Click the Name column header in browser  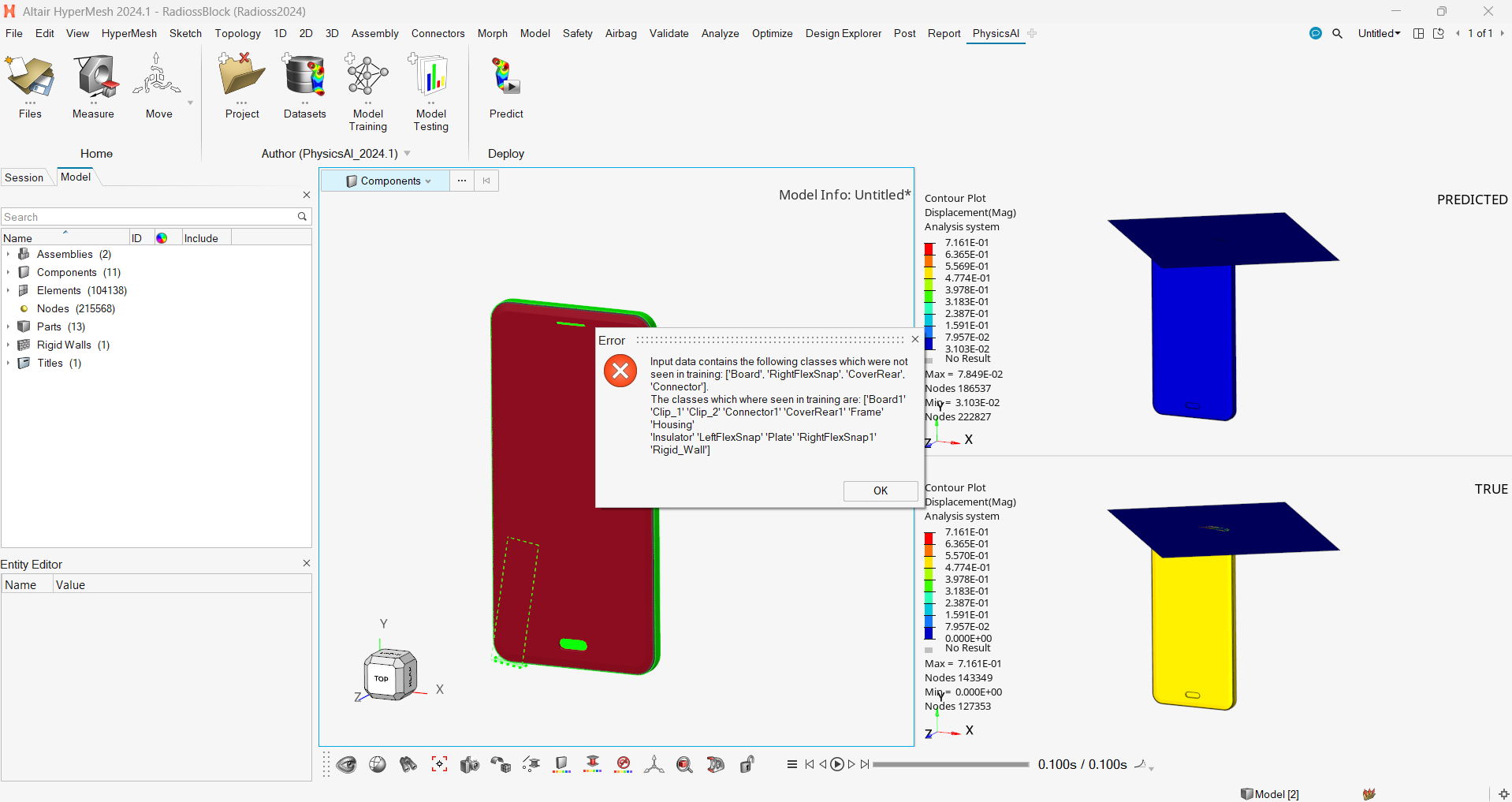[65, 238]
